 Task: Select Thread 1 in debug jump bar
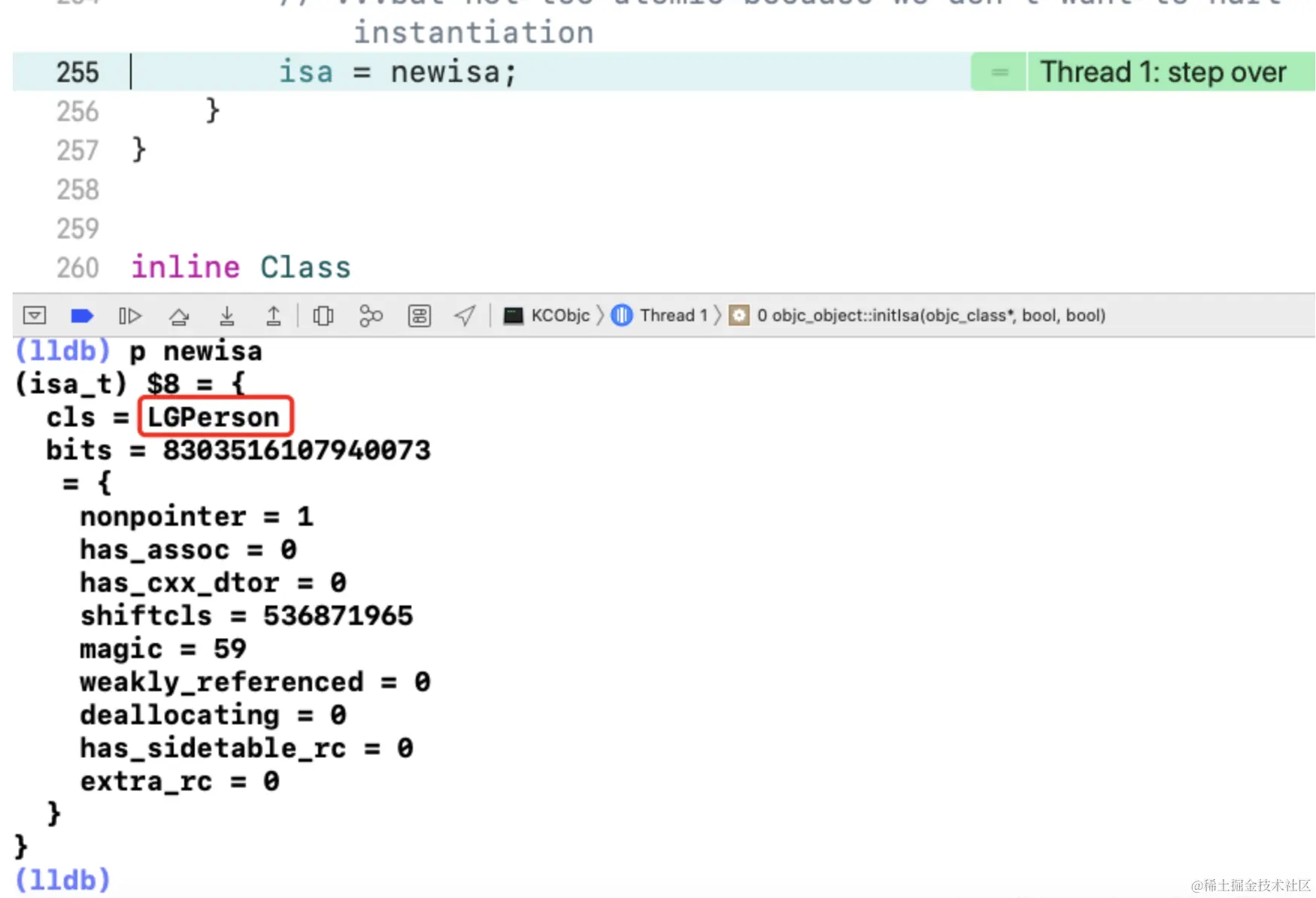tap(660, 315)
